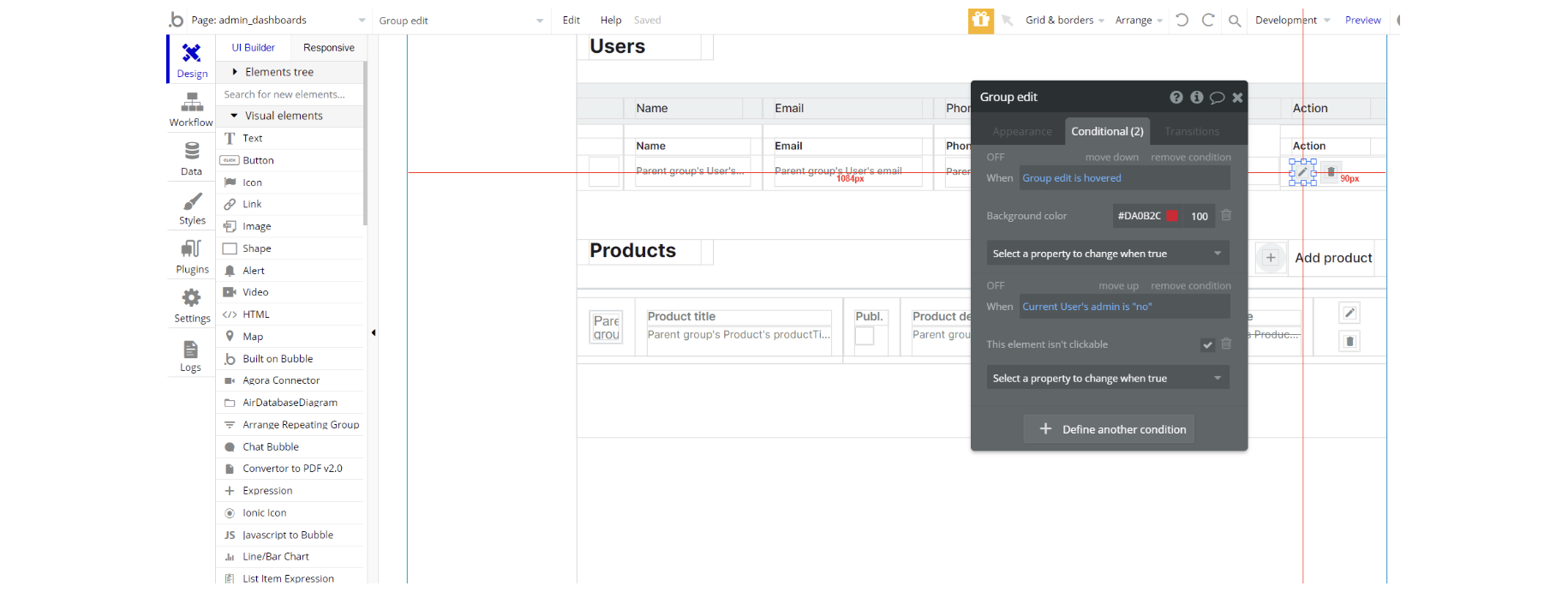Open the Workflow tab icon in sidebar
The width and height of the screenshot is (1568, 598).
[191, 109]
